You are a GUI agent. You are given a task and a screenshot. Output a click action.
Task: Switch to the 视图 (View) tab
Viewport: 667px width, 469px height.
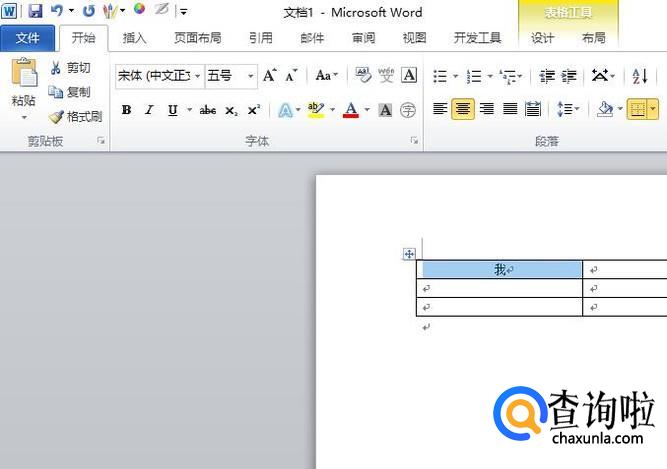pyautogui.click(x=414, y=38)
